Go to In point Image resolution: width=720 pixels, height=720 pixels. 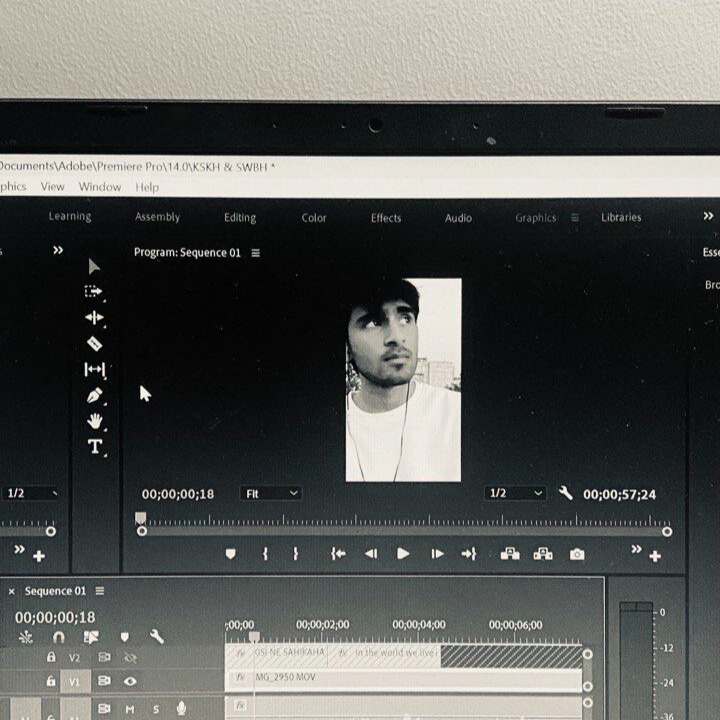coord(338,554)
